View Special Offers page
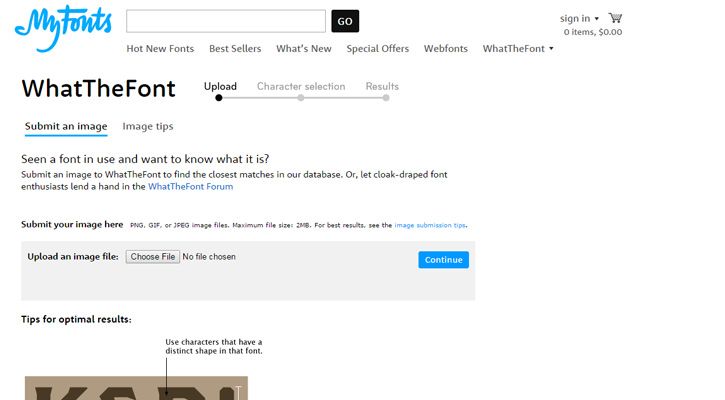Screen dimensions: 725x400 [x=378, y=49]
